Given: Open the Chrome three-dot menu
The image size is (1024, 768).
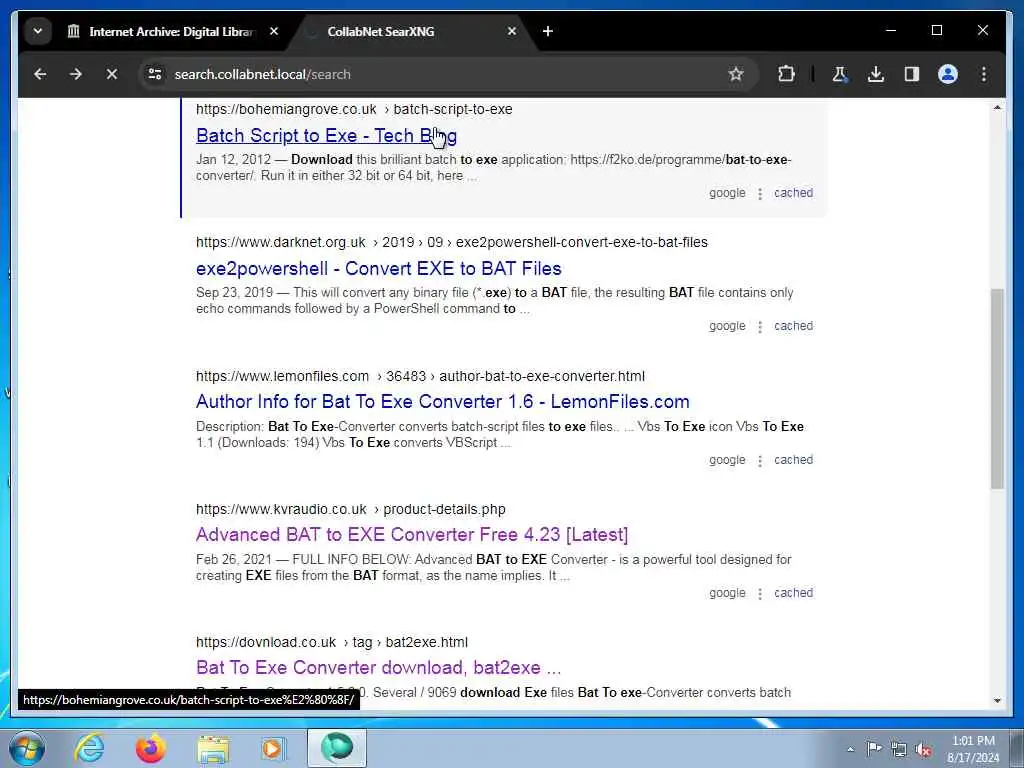Looking at the screenshot, I should click(984, 74).
